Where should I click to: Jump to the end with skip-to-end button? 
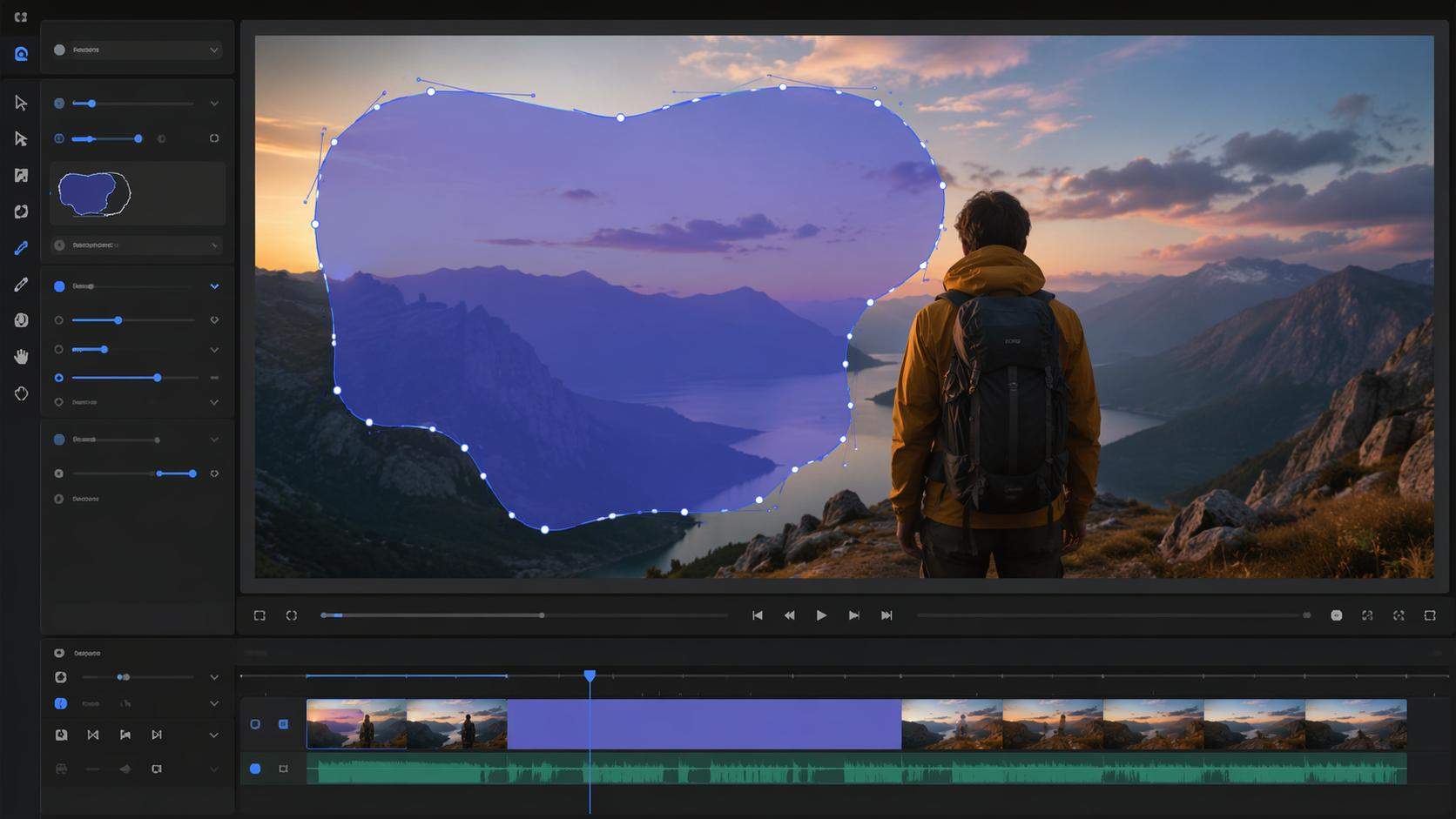[886, 615]
